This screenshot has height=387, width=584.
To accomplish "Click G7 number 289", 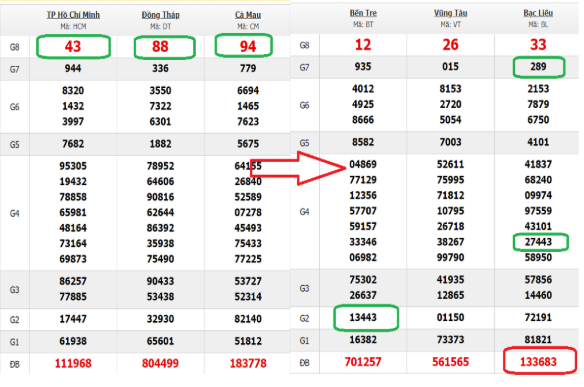I will (538, 67).
